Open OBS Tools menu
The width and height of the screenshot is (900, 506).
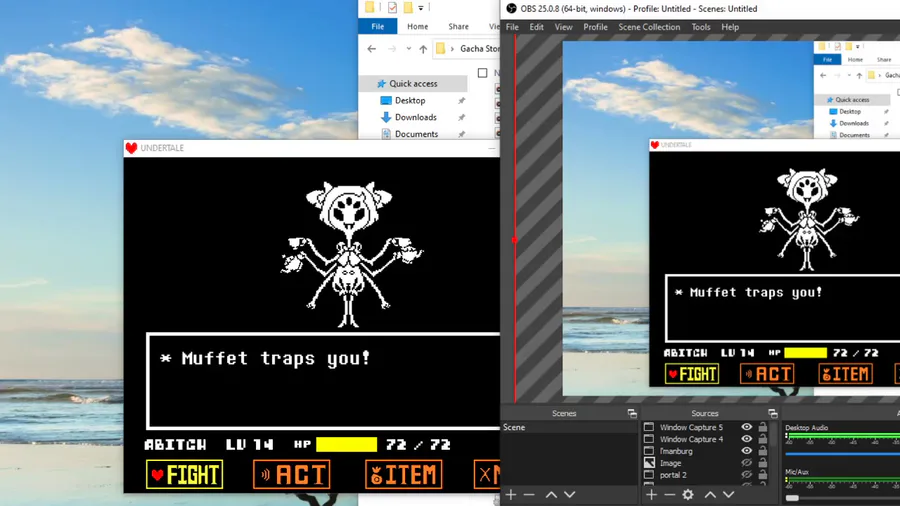[701, 27]
